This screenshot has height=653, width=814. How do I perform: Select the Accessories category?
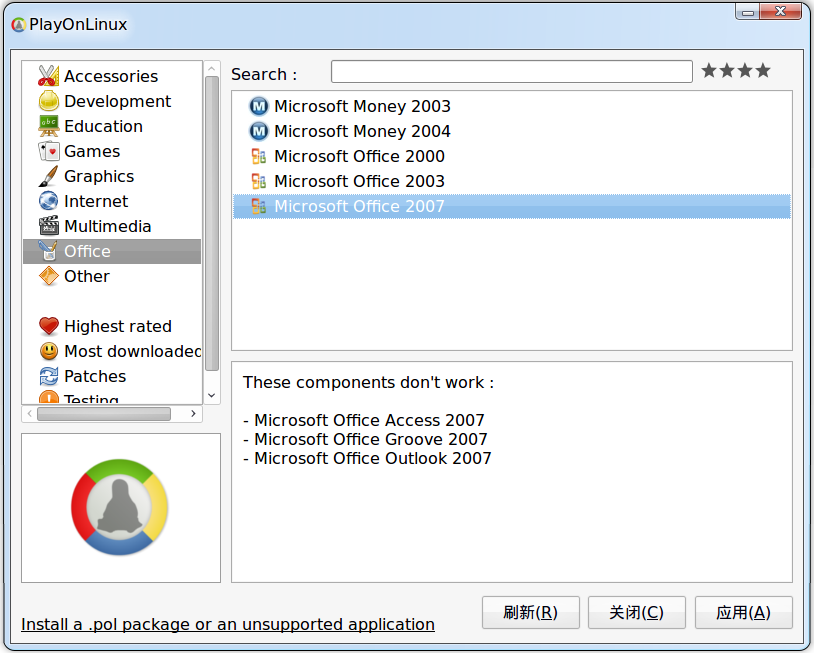coord(111,76)
